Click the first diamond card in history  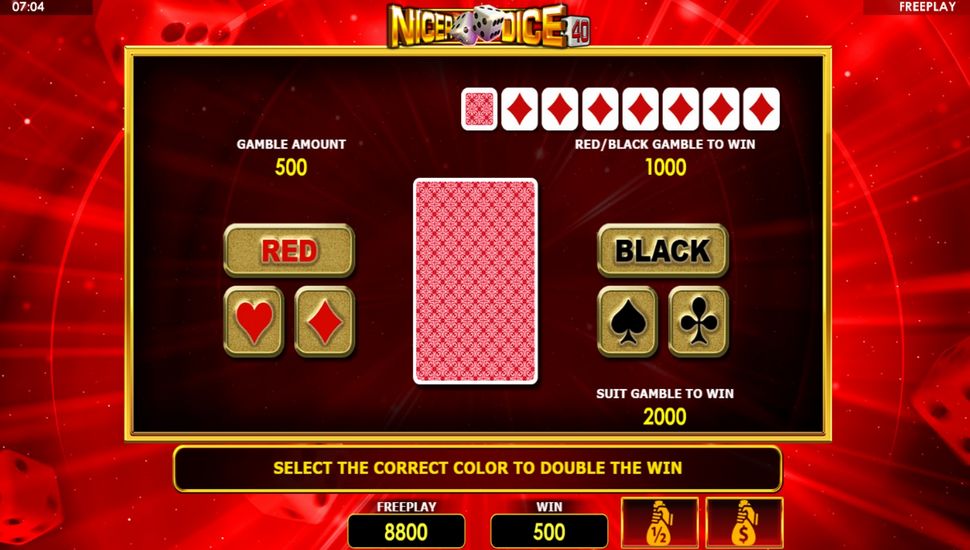click(x=520, y=109)
